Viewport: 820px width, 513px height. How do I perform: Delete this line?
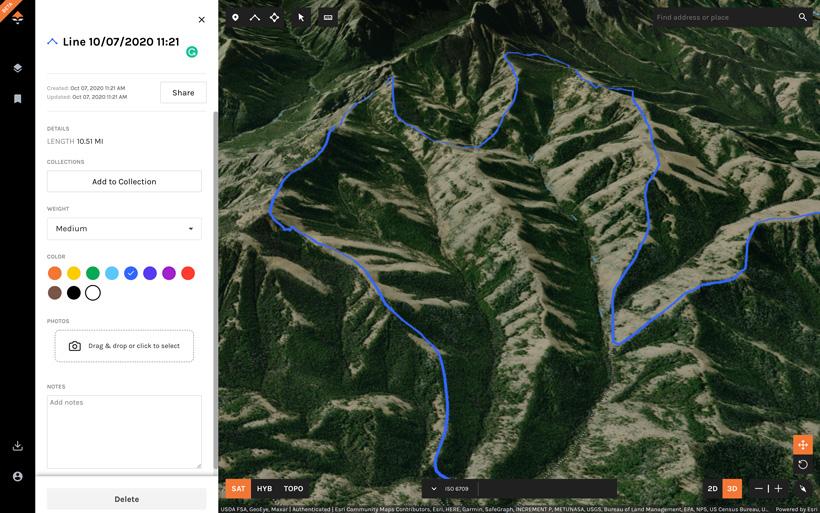coord(127,499)
